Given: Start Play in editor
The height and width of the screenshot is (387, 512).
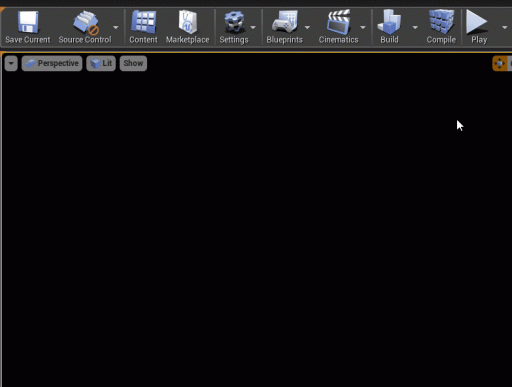Looking at the screenshot, I should coord(479,27).
